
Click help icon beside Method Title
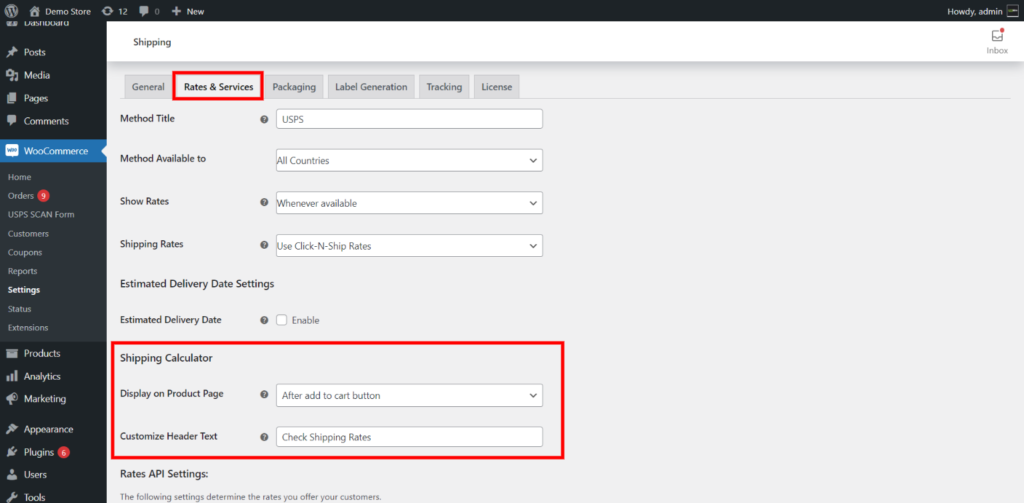(x=264, y=119)
